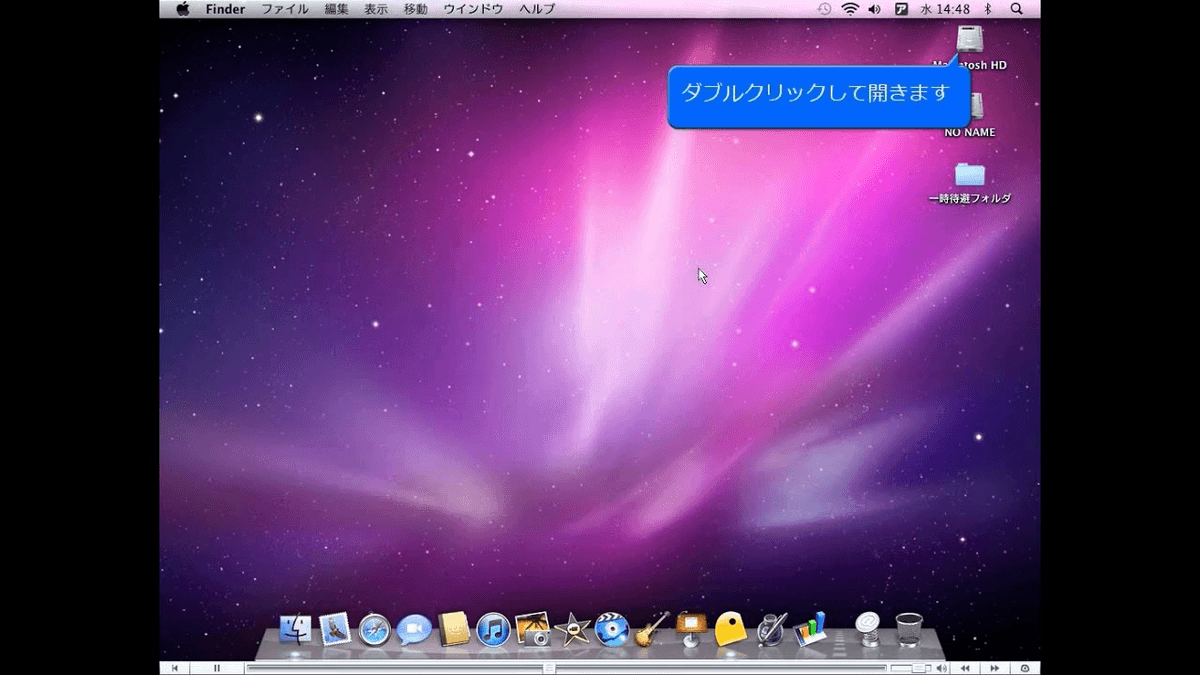Jump to the beginning of the video
This screenshot has width=1200, height=675.
[x=175, y=668]
